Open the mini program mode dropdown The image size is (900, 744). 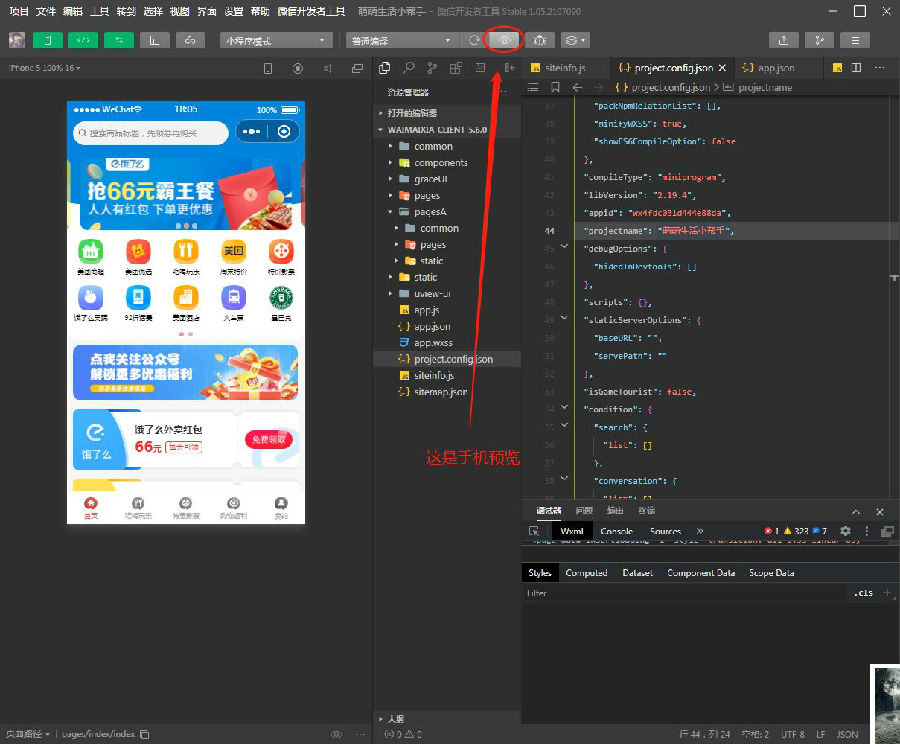276,40
